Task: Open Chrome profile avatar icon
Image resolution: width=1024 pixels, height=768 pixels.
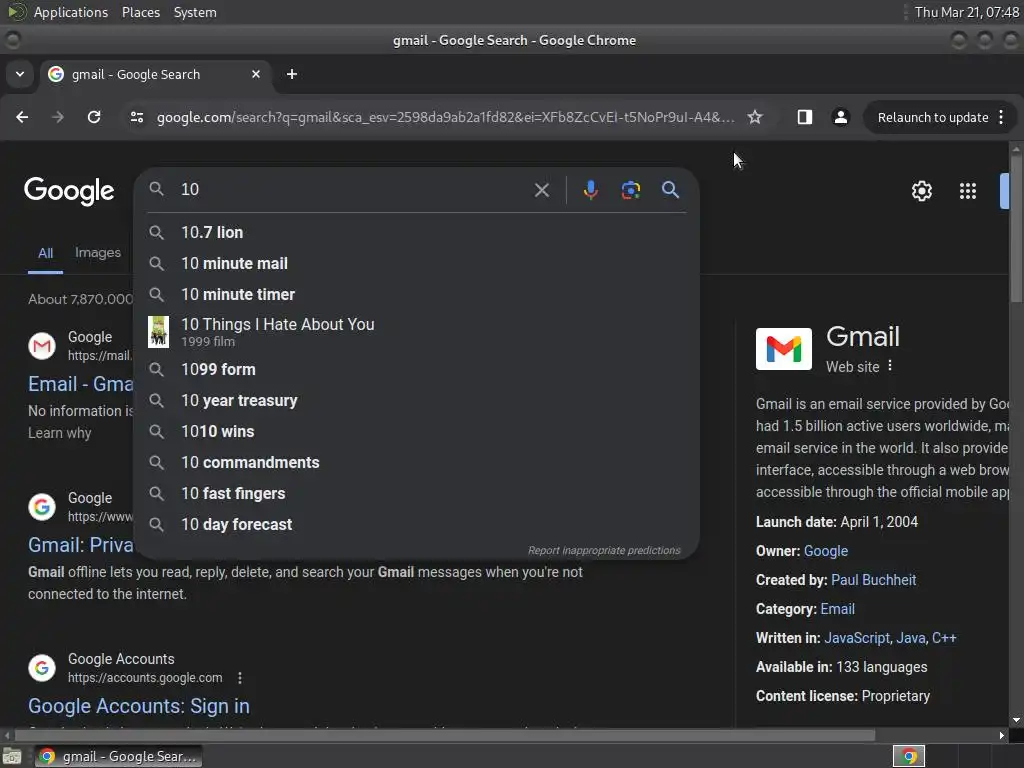Action: (840, 117)
